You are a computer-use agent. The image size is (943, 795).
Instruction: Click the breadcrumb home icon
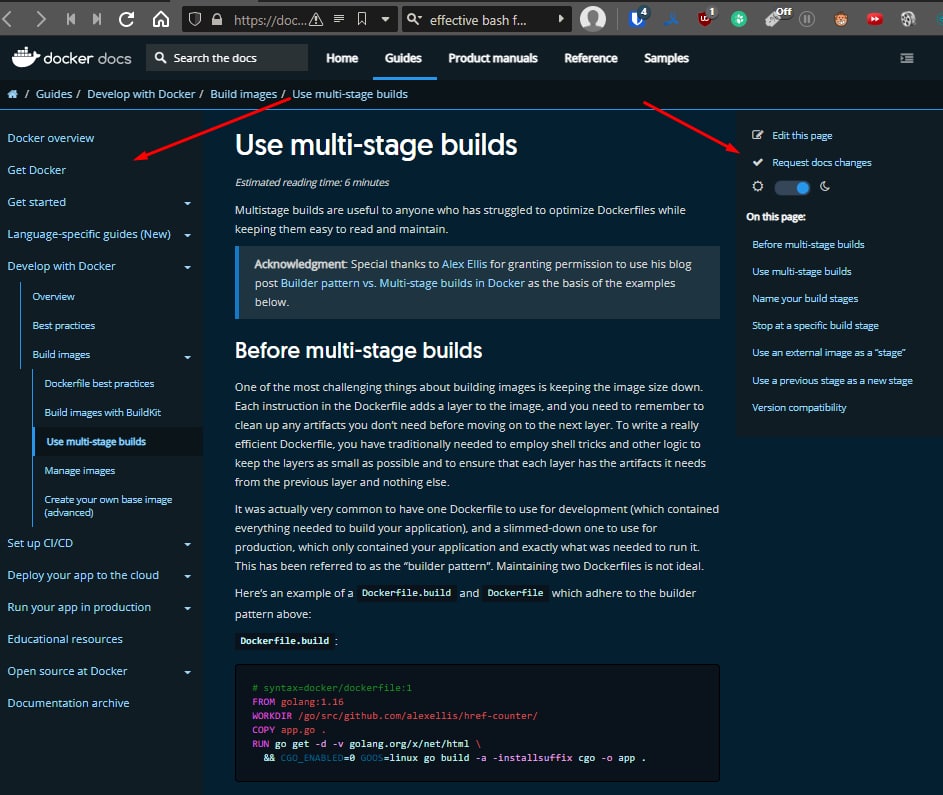12,94
